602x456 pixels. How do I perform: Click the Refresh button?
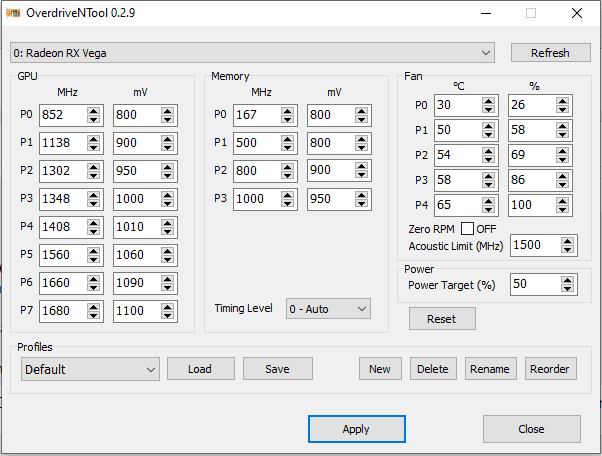550,53
